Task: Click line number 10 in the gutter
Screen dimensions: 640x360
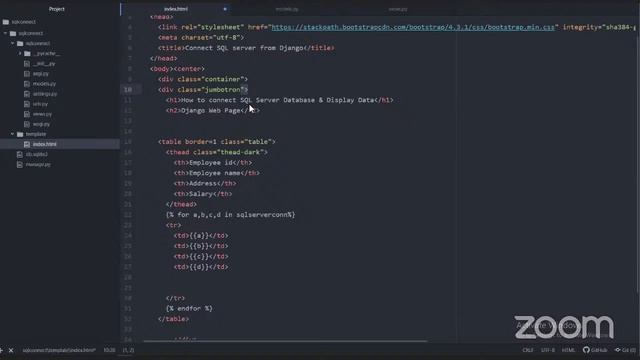Action: point(128,90)
